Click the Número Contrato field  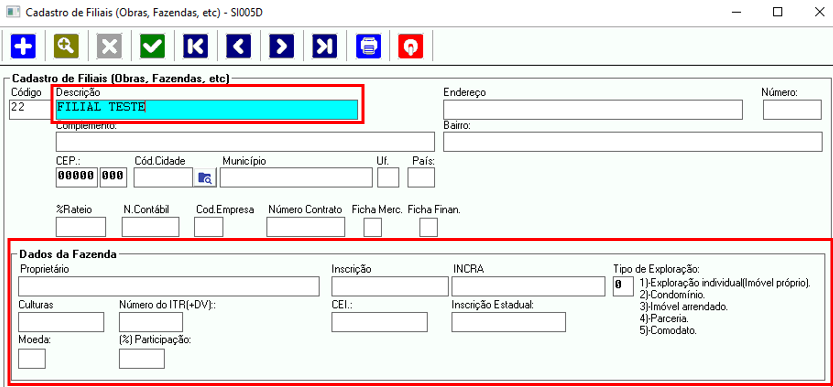click(305, 227)
